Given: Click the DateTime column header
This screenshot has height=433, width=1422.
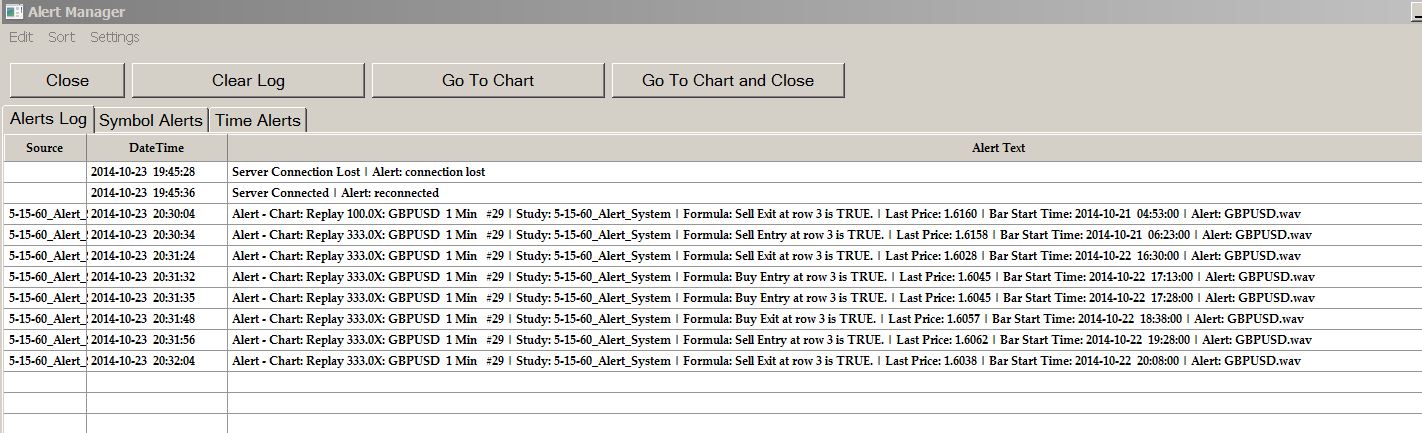Looking at the screenshot, I should [x=156, y=148].
